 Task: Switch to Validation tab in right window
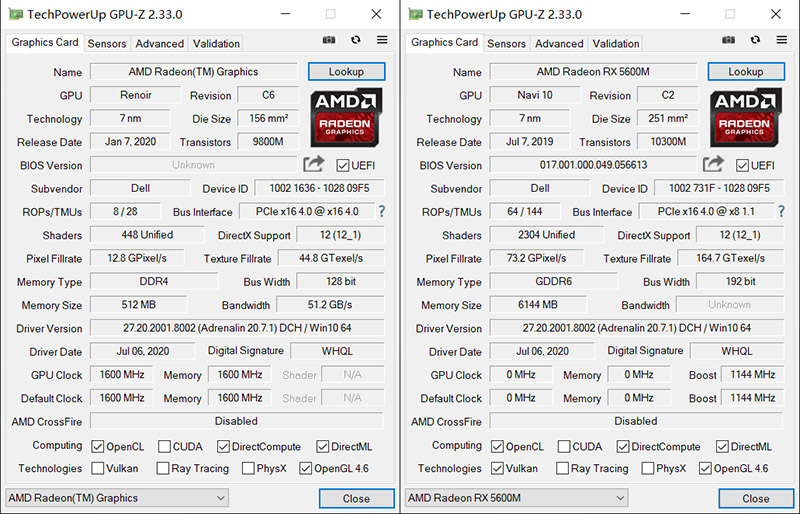point(616,43)
